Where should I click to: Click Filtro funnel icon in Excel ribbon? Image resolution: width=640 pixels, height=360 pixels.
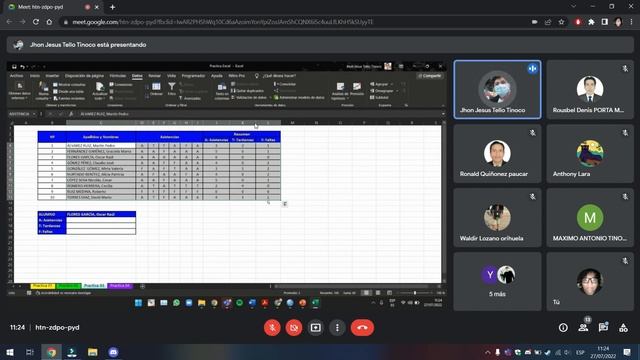tap(172, 89)
